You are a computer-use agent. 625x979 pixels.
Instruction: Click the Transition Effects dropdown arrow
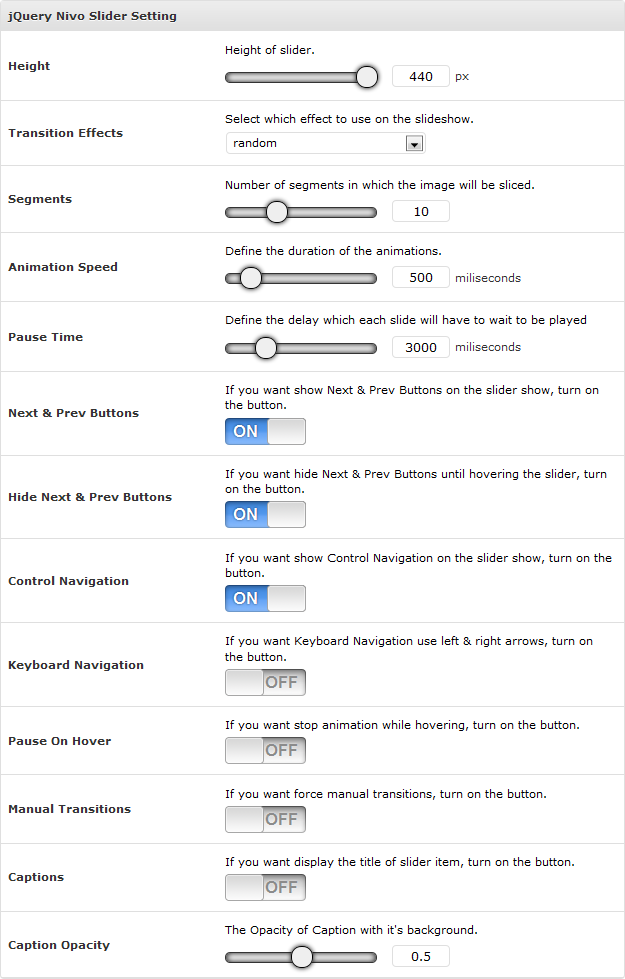click(414, 144)
